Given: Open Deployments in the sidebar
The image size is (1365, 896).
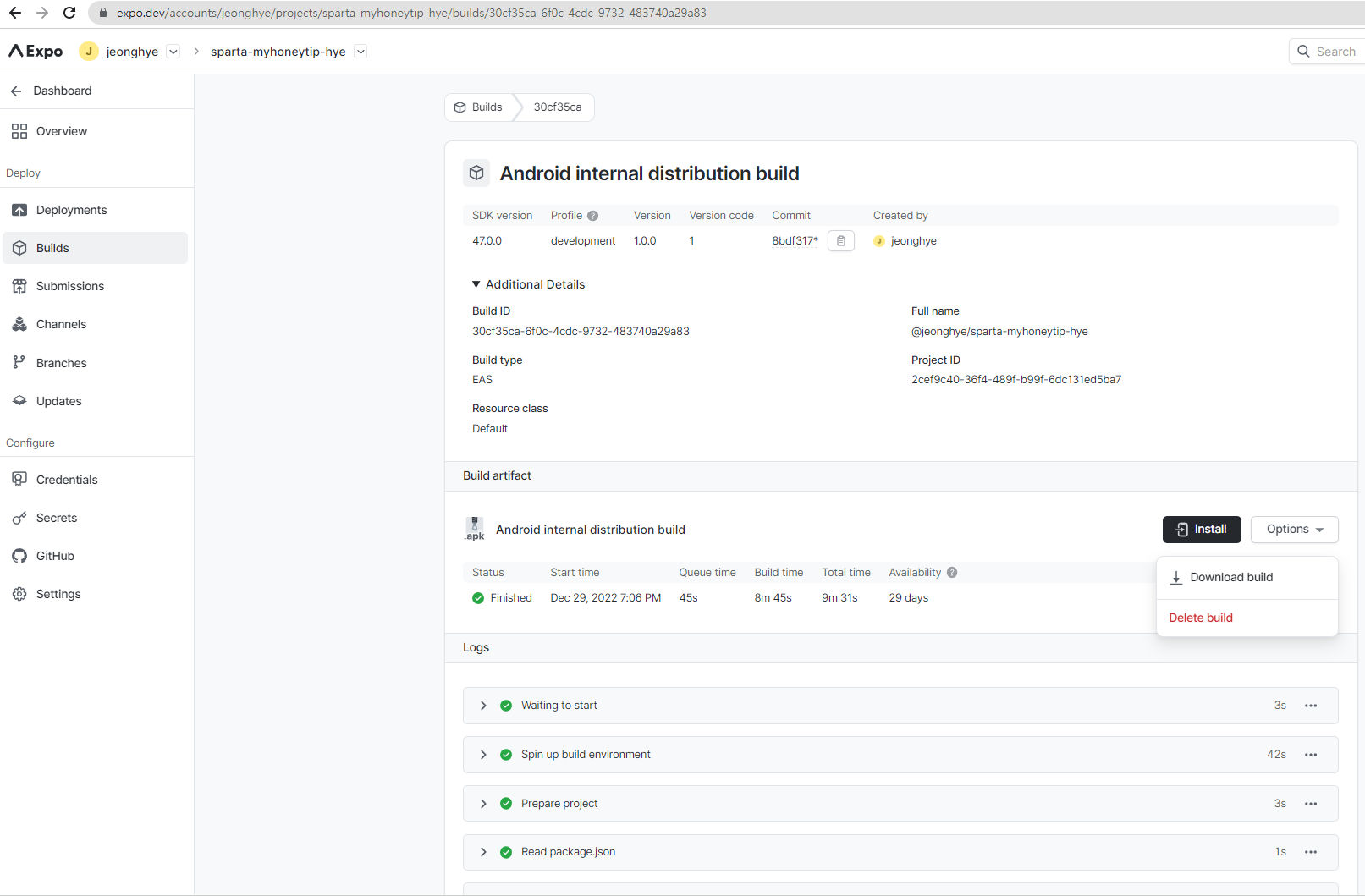Looking at the screenshot, I should tap(96, 210).
